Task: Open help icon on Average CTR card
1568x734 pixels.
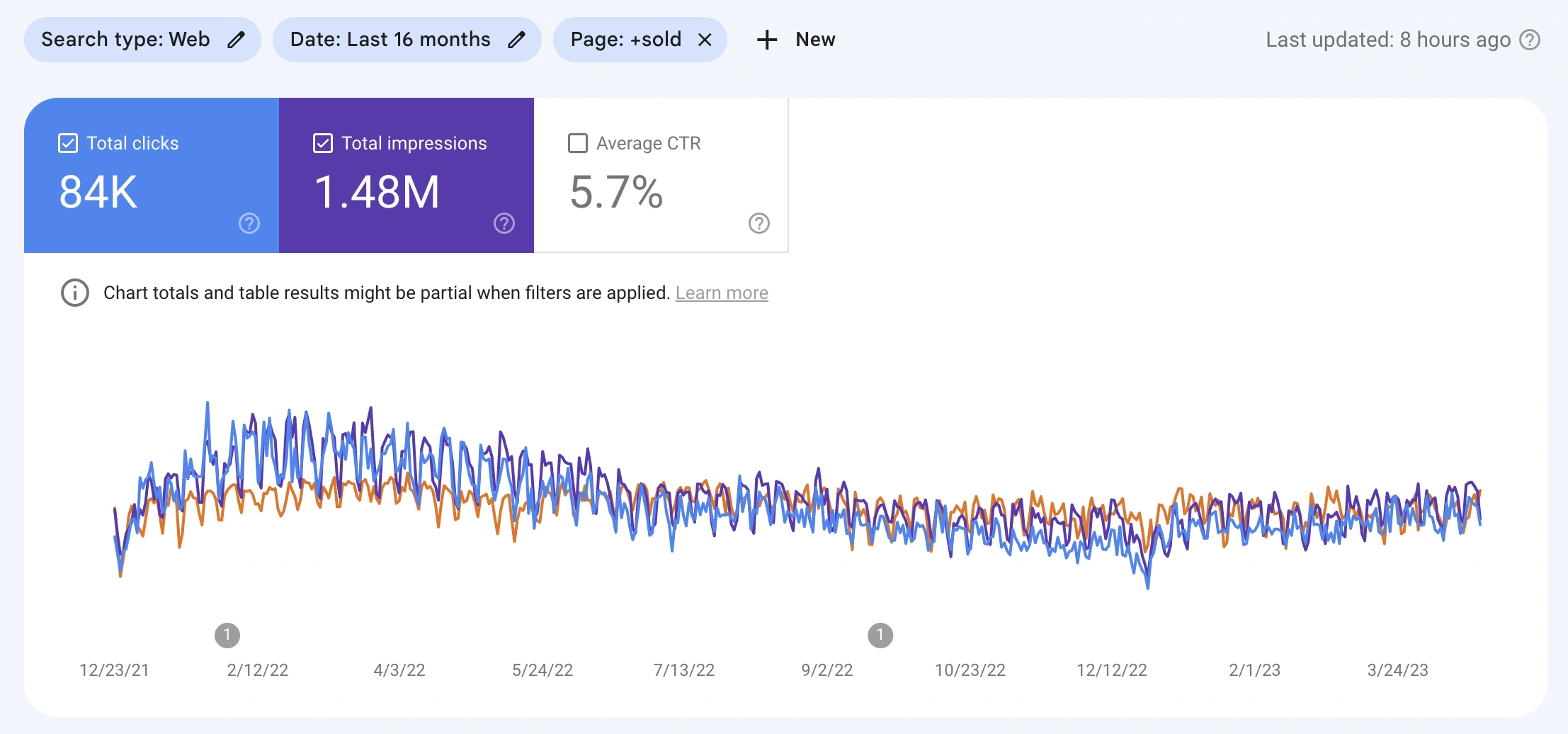Action: [759, 223]
